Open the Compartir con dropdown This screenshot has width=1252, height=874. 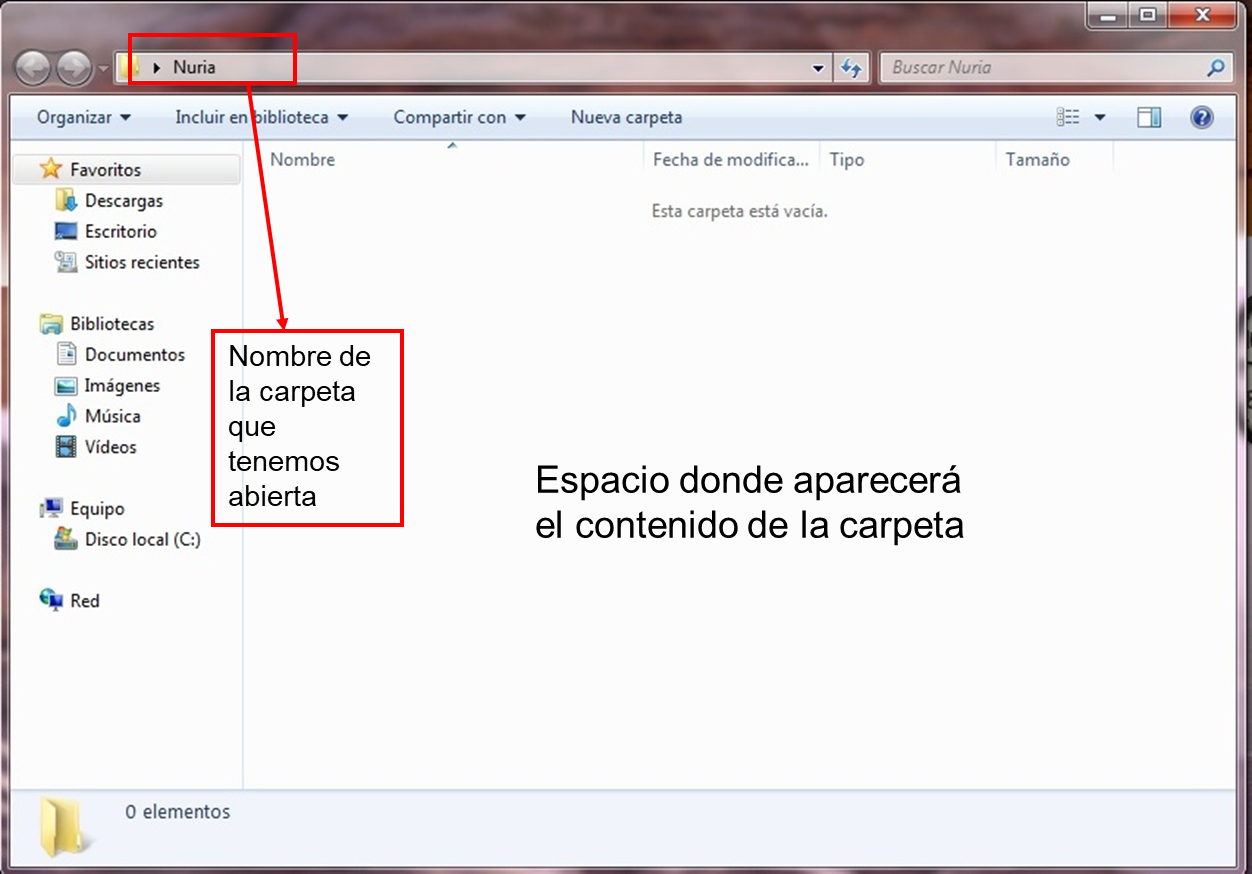coord(459,118)
